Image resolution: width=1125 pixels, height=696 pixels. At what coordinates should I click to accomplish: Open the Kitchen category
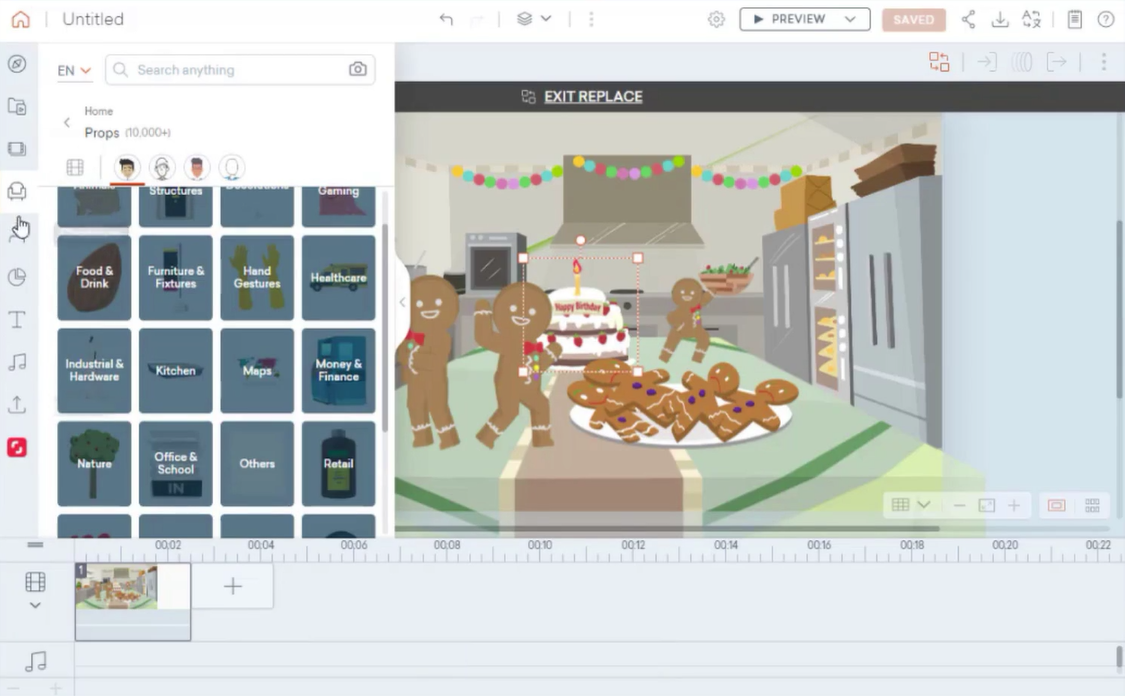[176, 370]
